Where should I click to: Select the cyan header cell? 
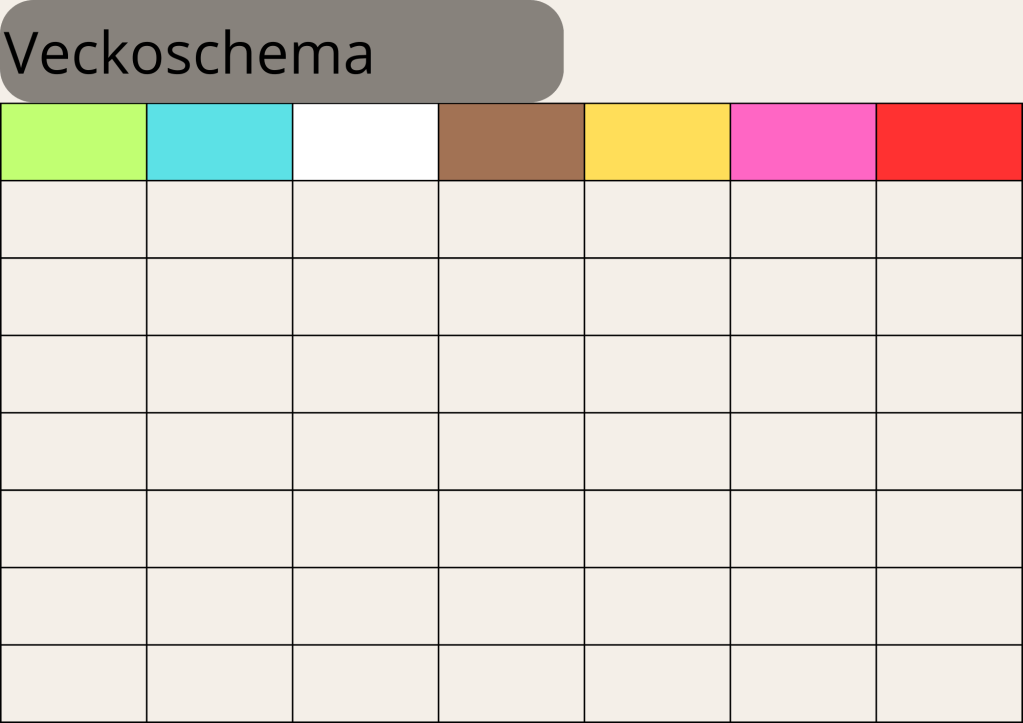click(x=220, y=142)
